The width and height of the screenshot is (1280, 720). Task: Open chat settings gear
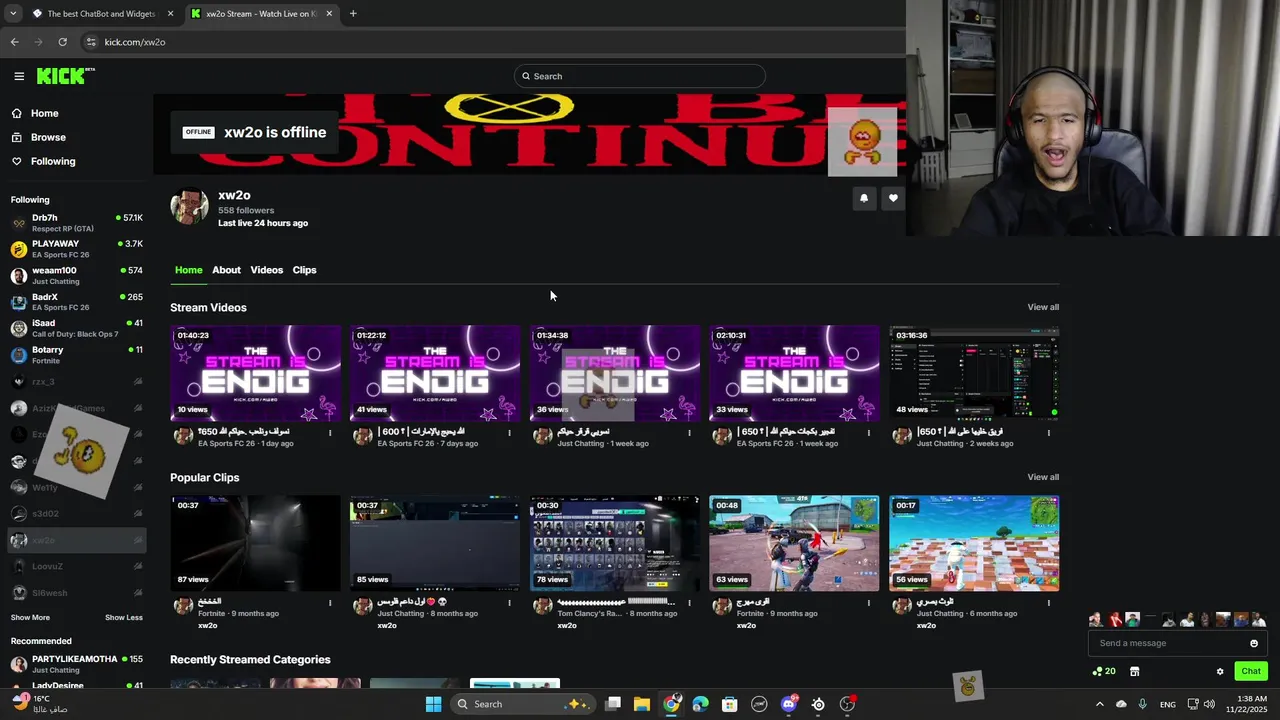[x=1220, y=671]
